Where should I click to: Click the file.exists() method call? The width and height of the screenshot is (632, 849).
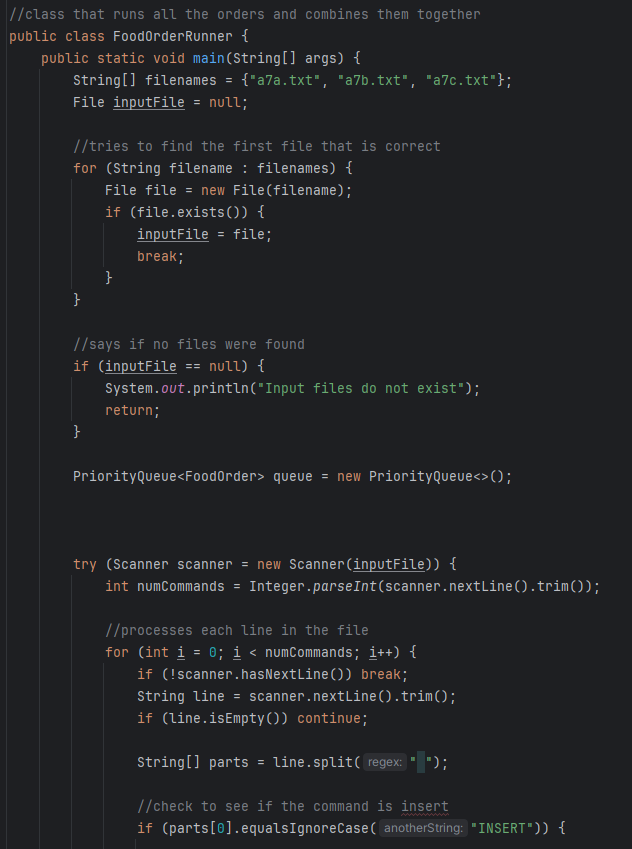point(173,212)
